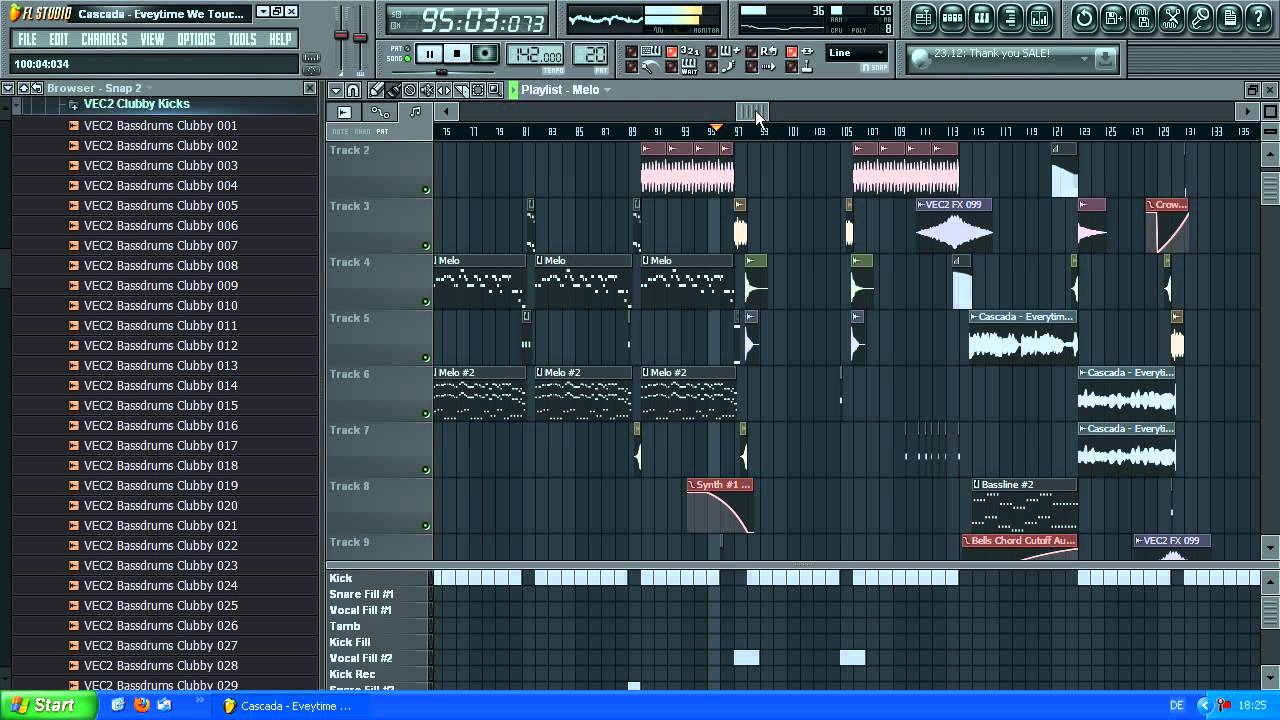Viewport: 1280px width, 720px height.
Task: Click the Windows Start button
Action: [x=49, y=705]
